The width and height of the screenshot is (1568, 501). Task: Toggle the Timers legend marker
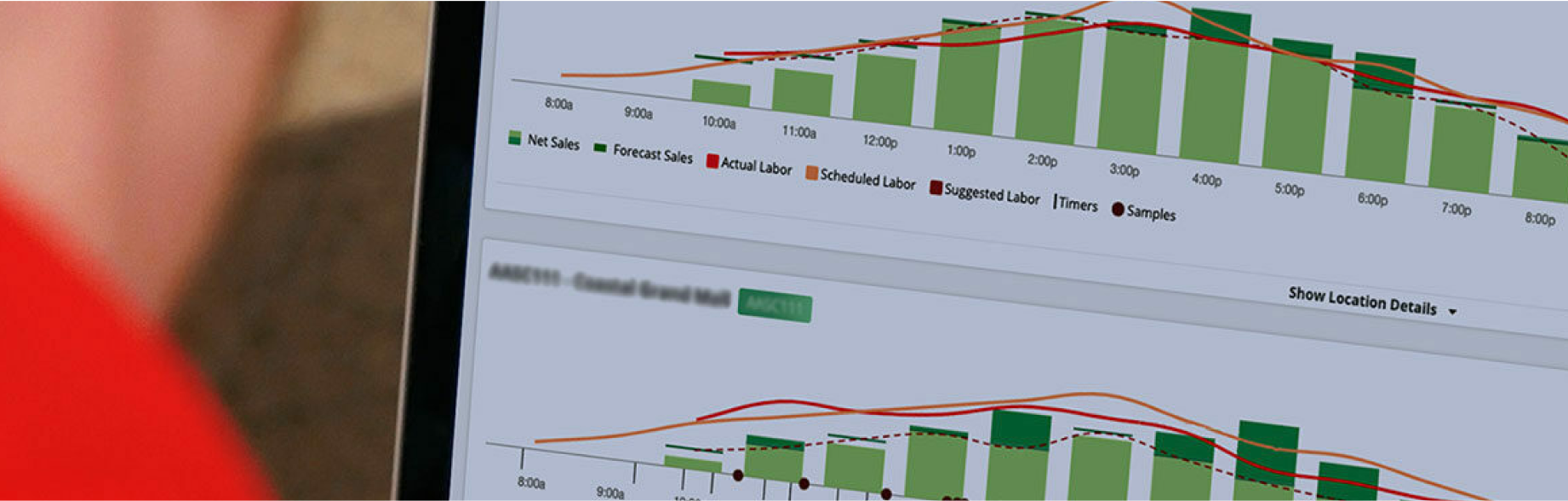click(x=1056, y=202)
